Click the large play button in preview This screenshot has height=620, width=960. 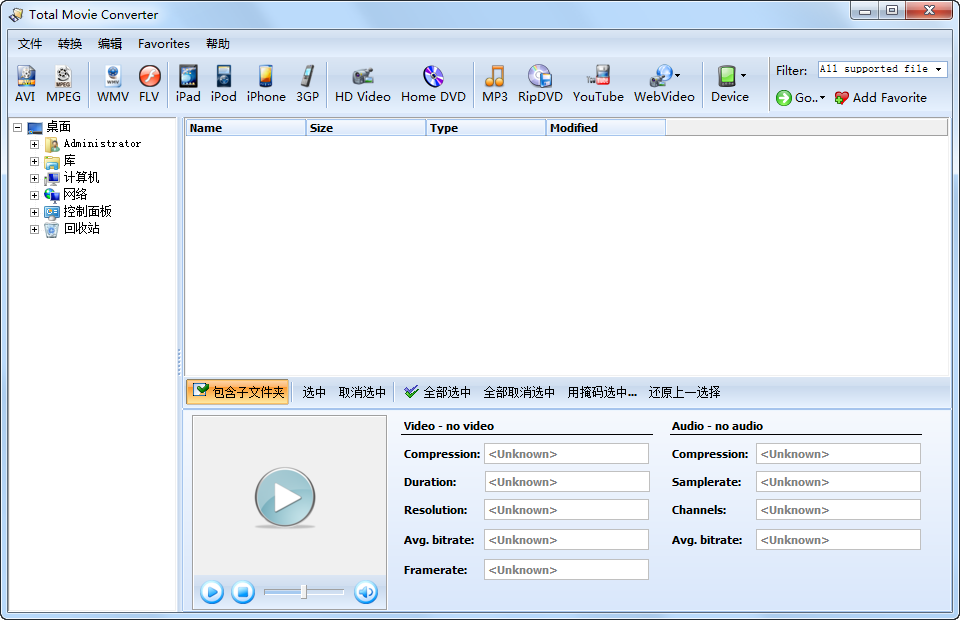click(285, 498)
